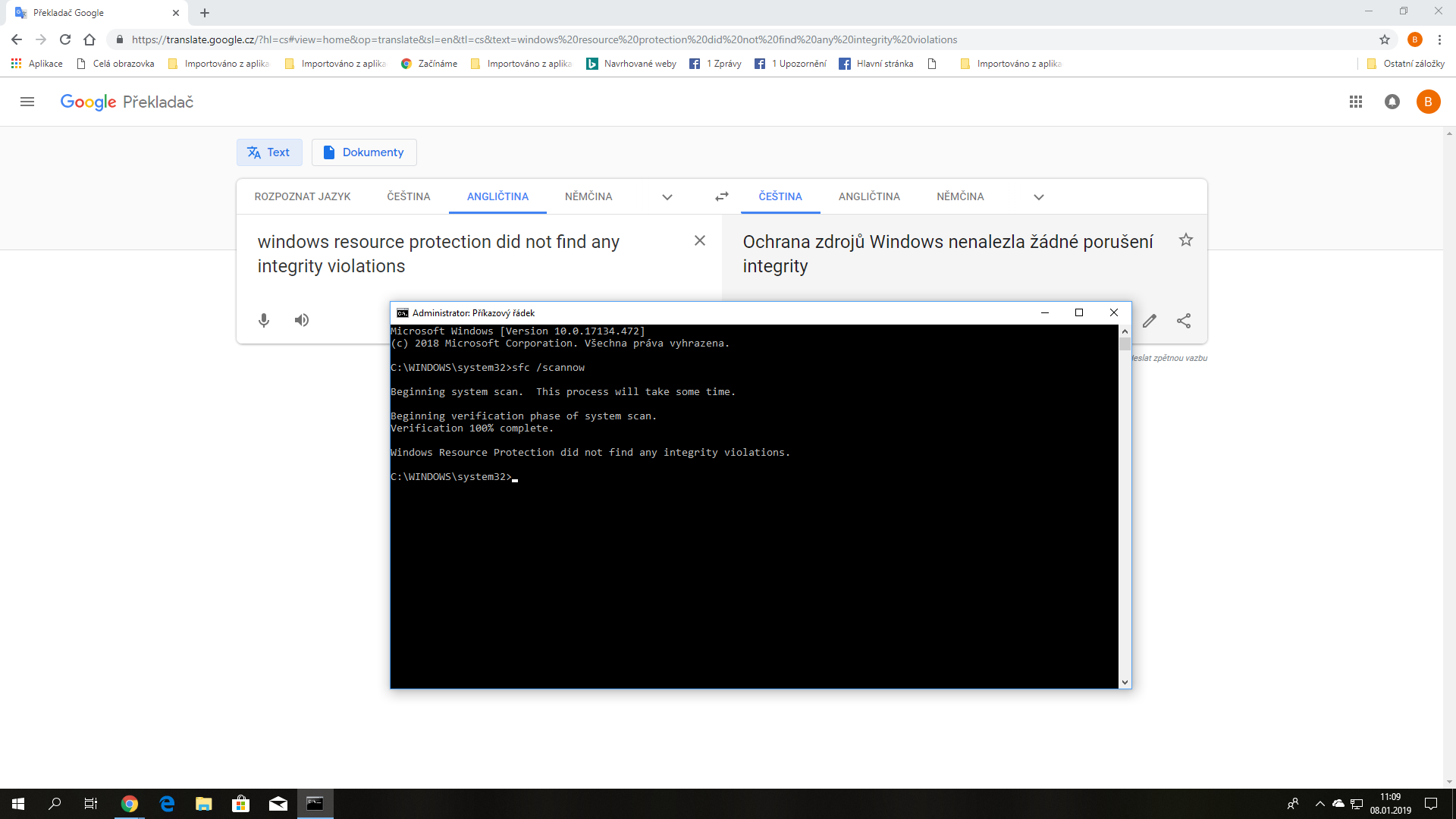Bookmark page with star in address bar
The width and height of the screenshot is (1456, 819).
[1385, 39]
